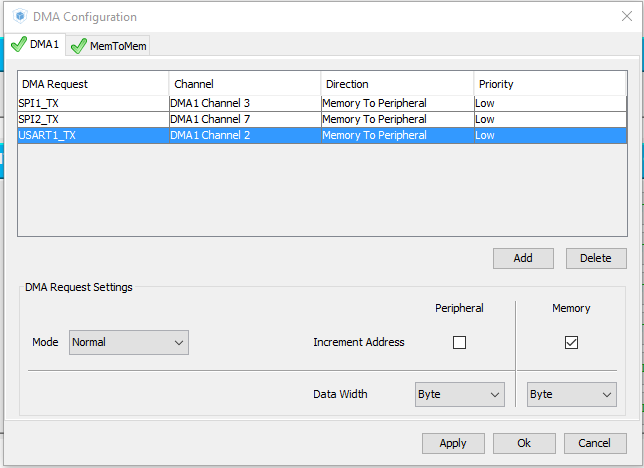Click the Add button
The image size is (644, 468).
[523, 258]
